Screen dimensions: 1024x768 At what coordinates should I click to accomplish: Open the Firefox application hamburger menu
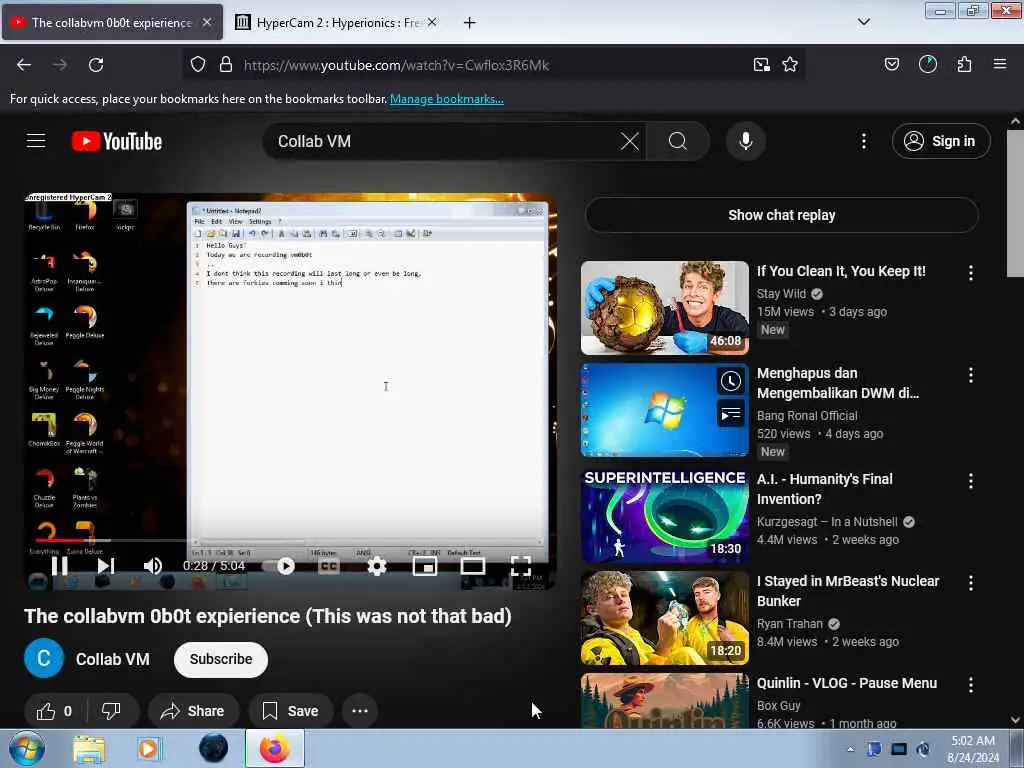coord(1000,64)
